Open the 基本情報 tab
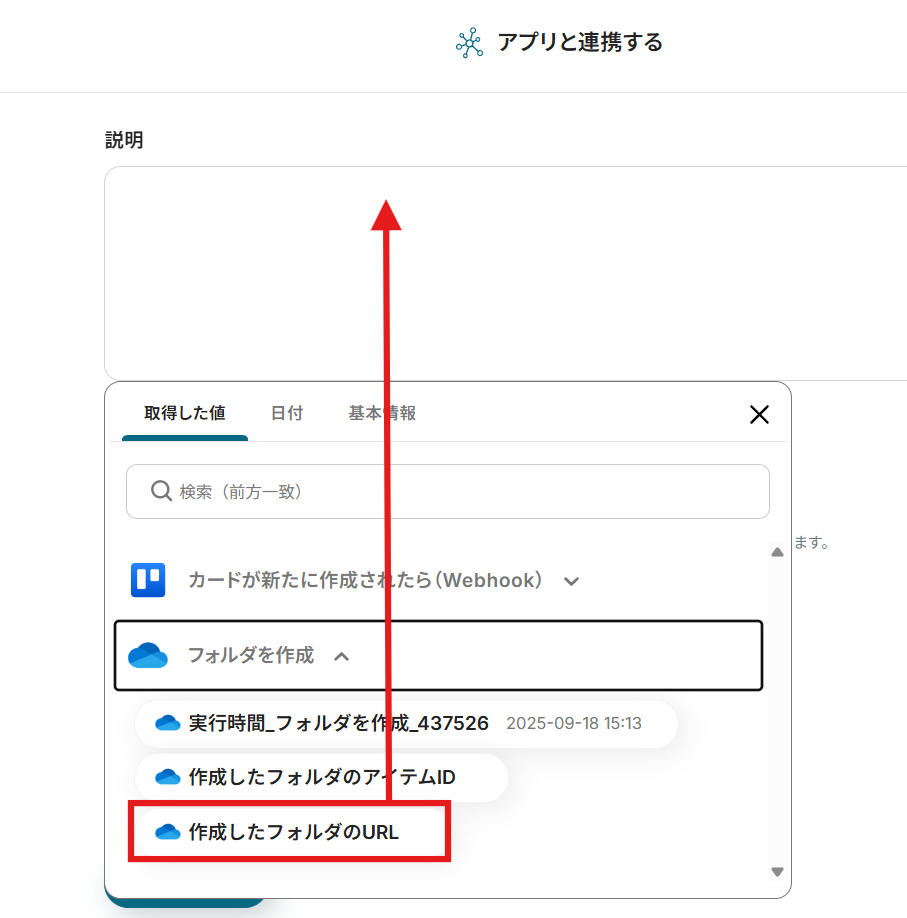The image size is (907, 918). coord(382,413)
